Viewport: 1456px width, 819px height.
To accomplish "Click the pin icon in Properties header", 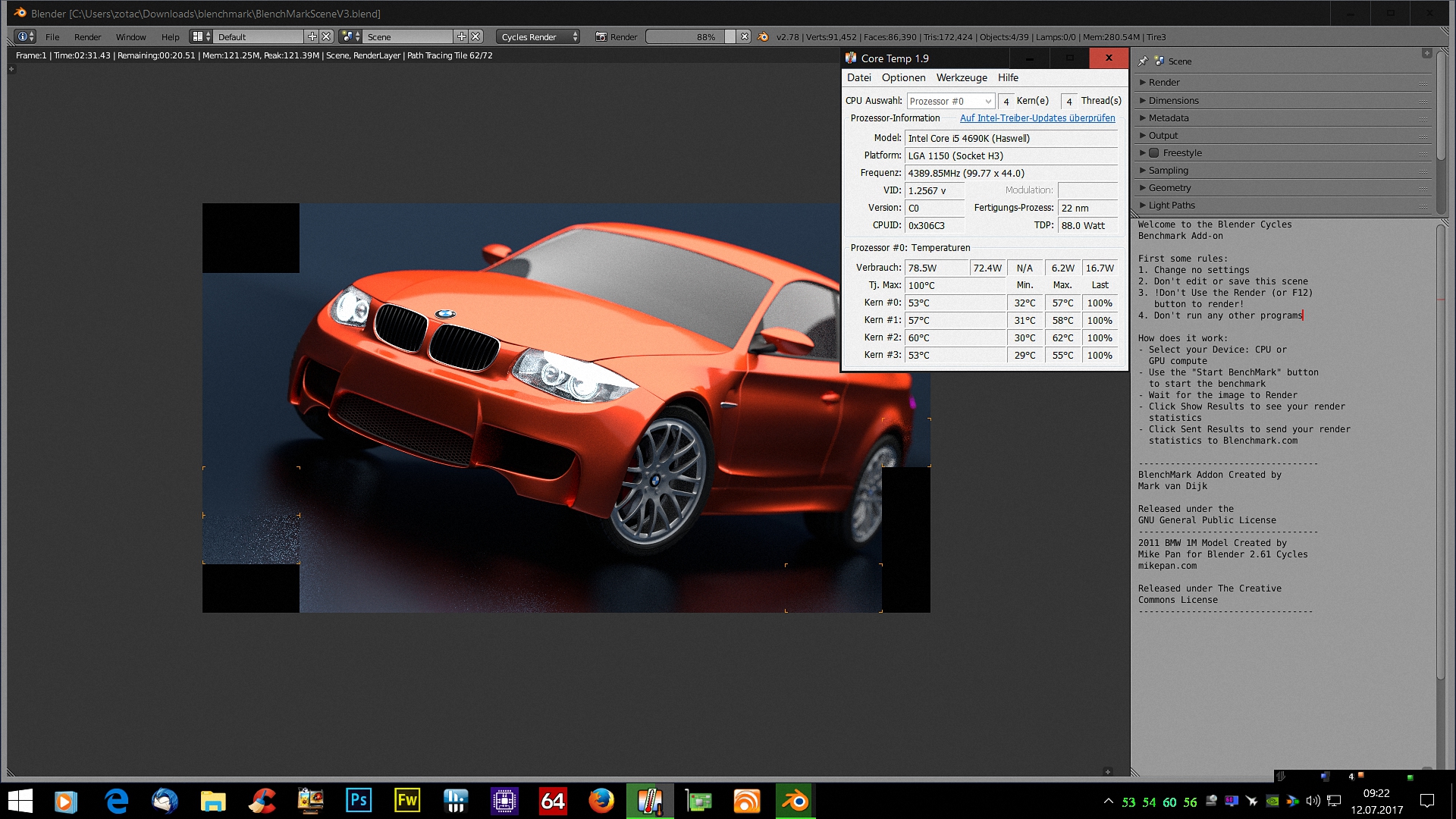I will (x=1143, y=61).
